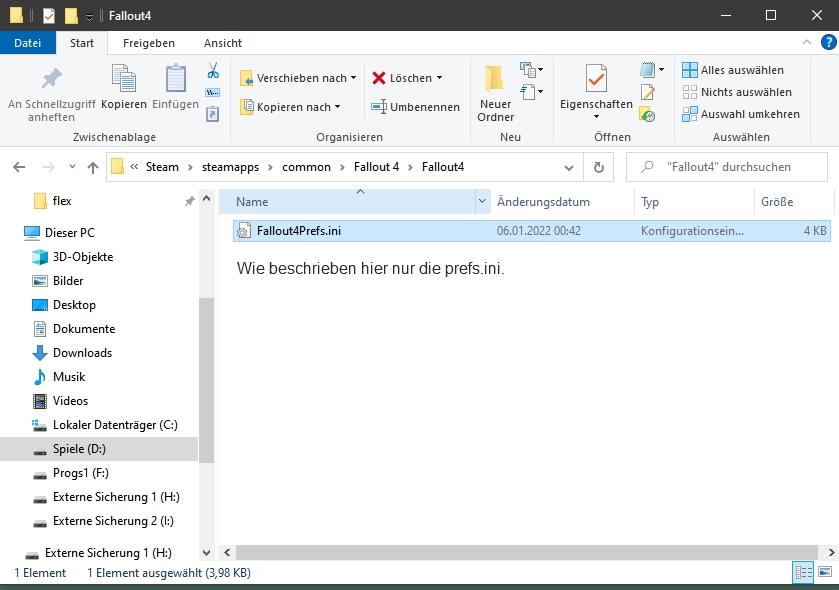Rename file using Umbenennen
The width and height of the screenshot is (839, 590).
(415, 107)
